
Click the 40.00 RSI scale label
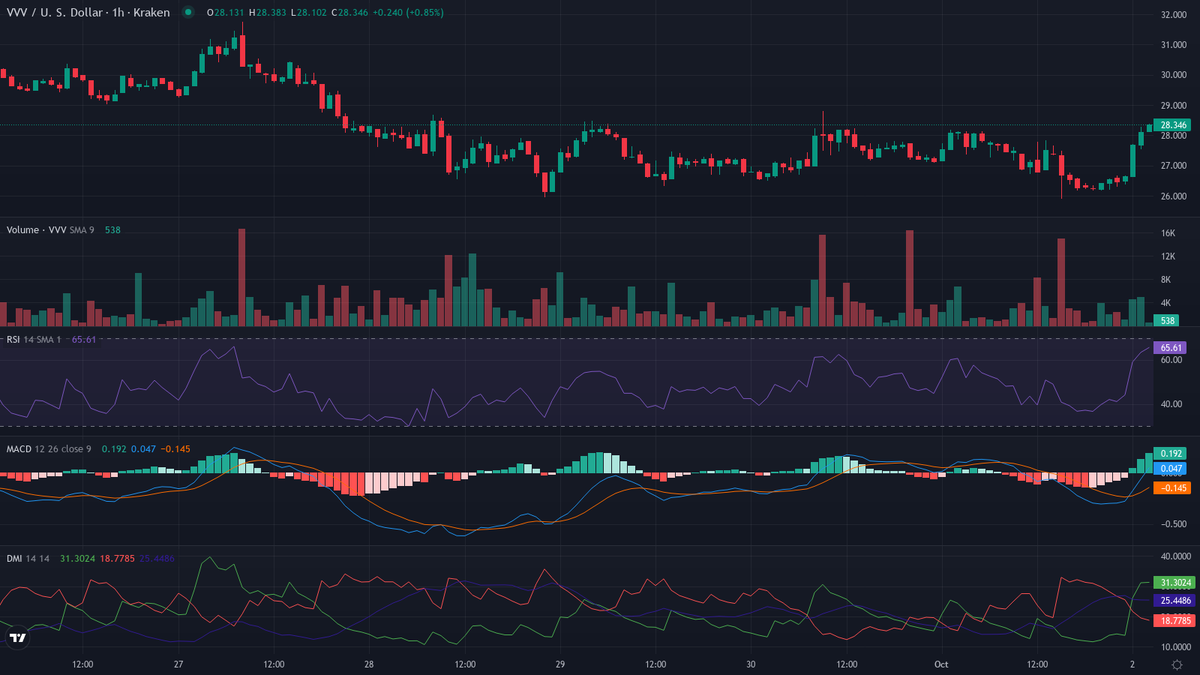[1170, 405]
